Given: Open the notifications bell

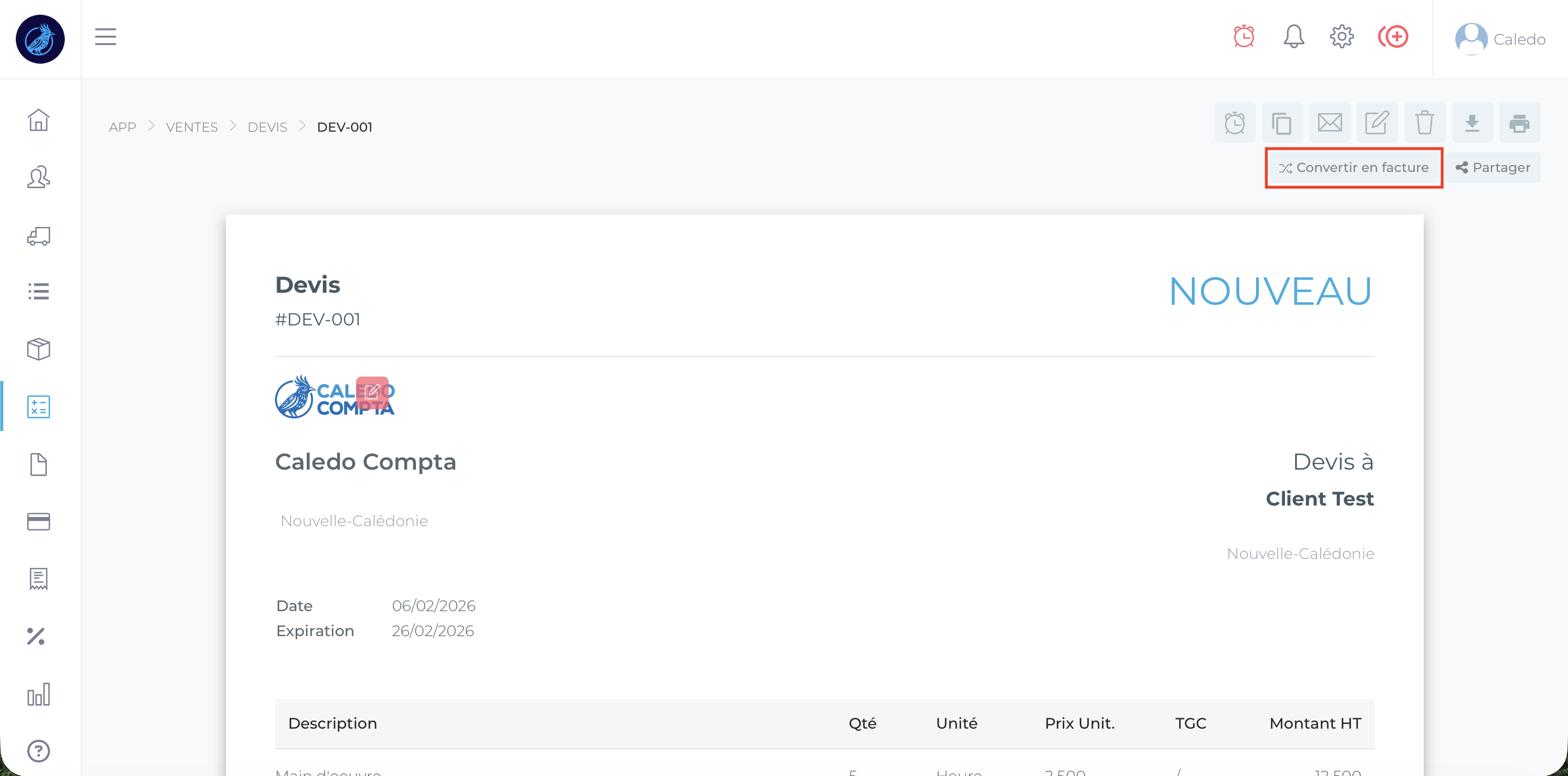Looking at the screenshot, I should pyautogui.click(x=1294, y=37).
